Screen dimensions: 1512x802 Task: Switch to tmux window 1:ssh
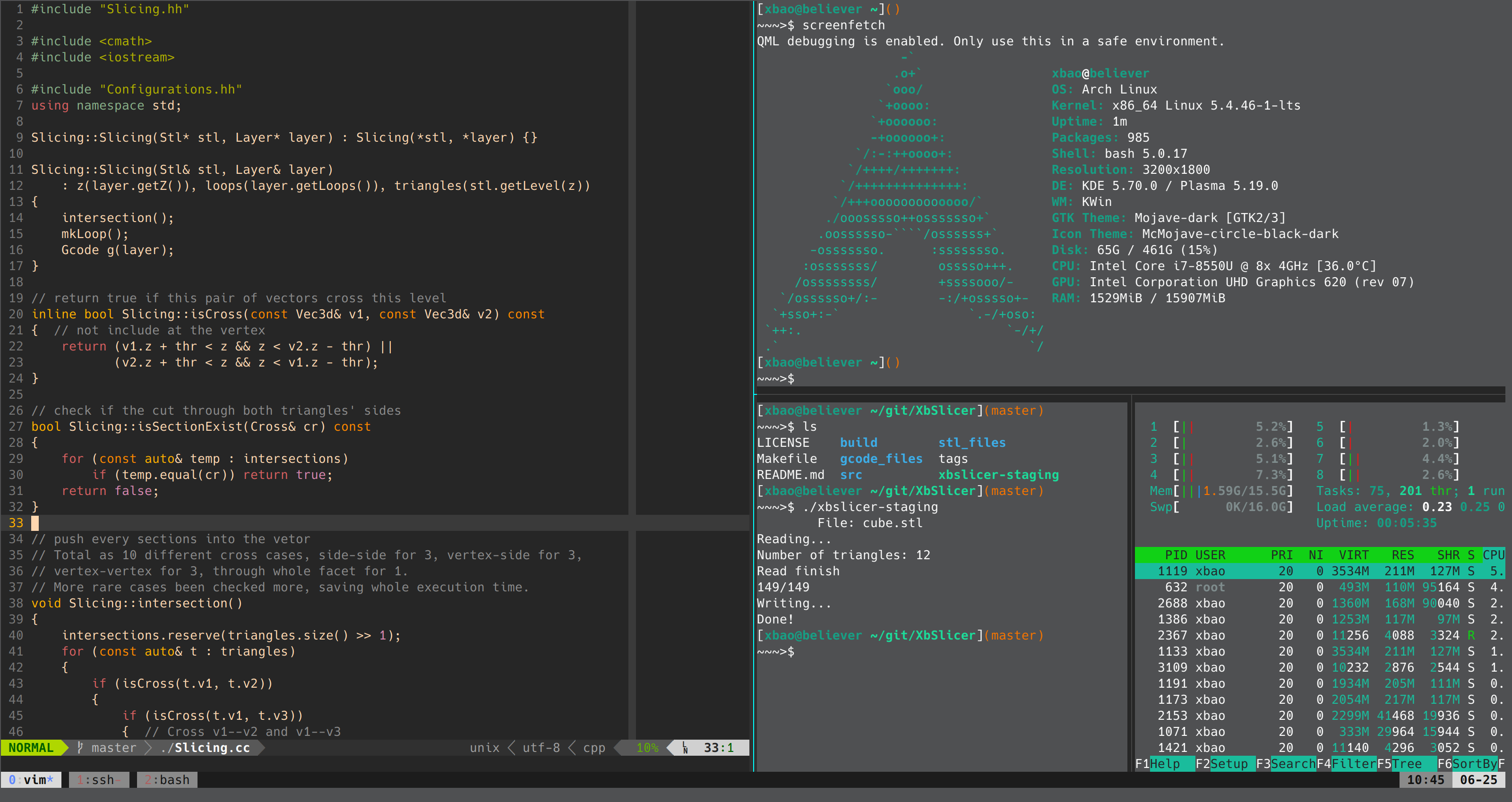click(x=99, y=780)
